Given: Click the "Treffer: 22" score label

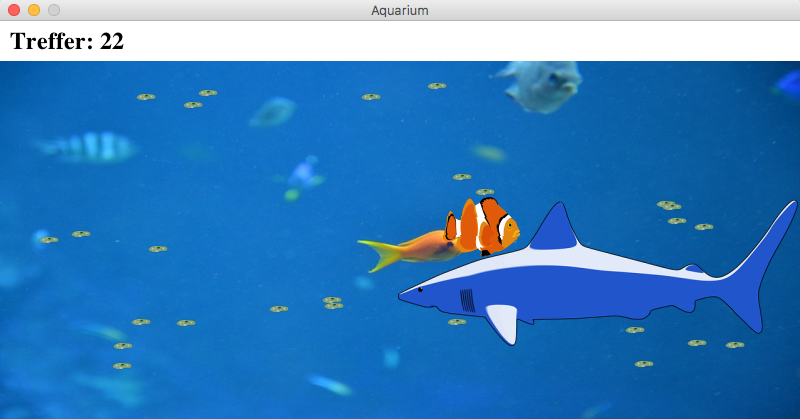Looking at the screenshot, I should point(67,42).
